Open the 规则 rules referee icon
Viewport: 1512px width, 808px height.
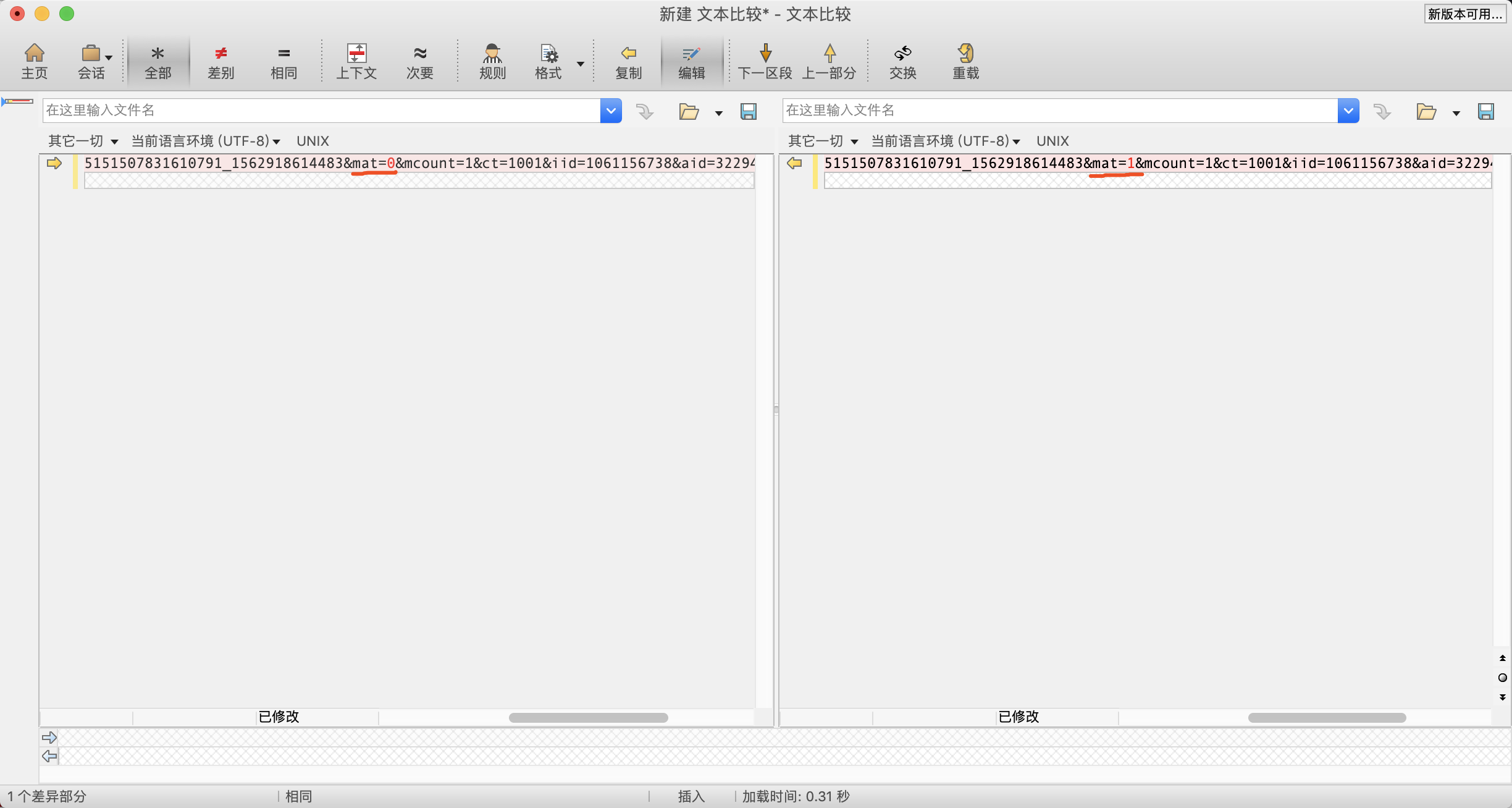pos(492,61)
